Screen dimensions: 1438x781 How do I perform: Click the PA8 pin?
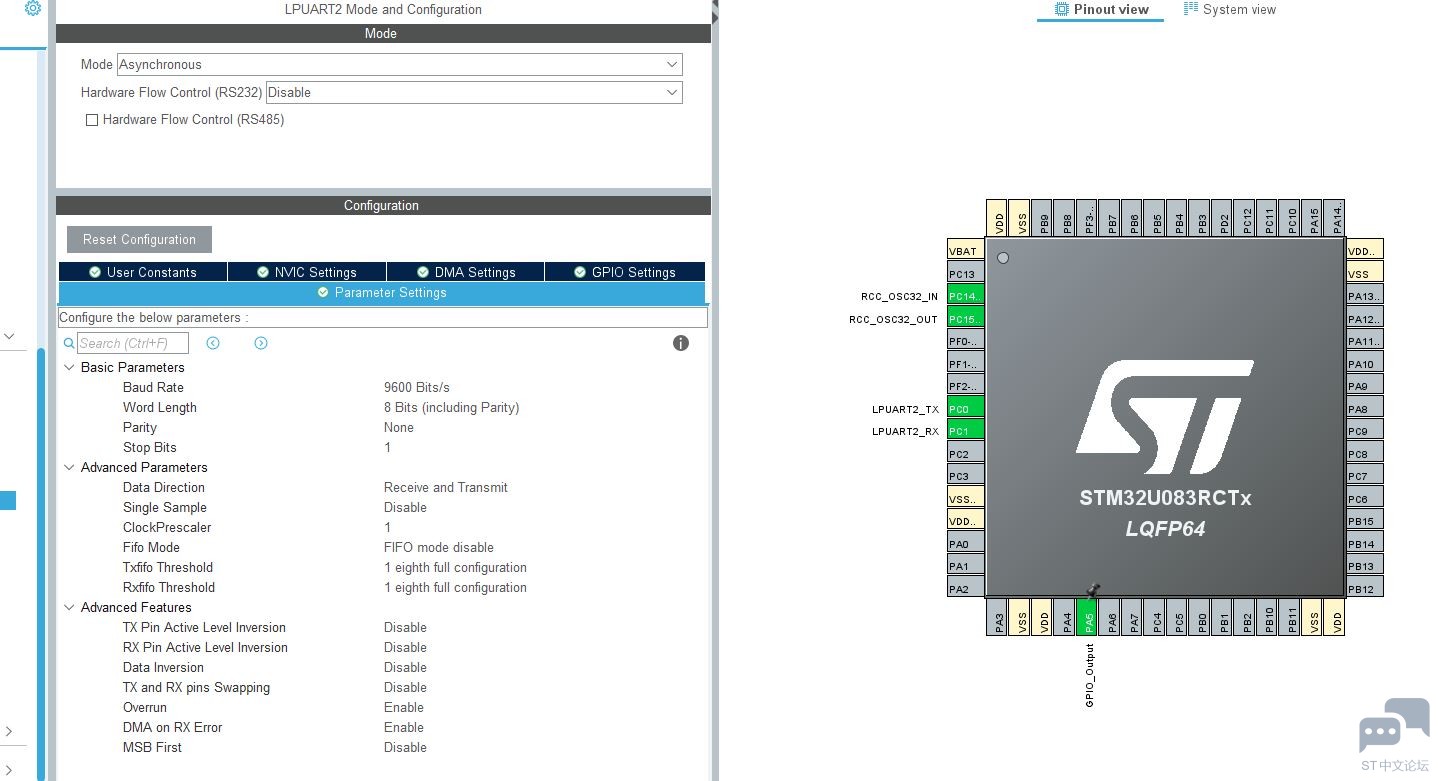coord(1364,408)
